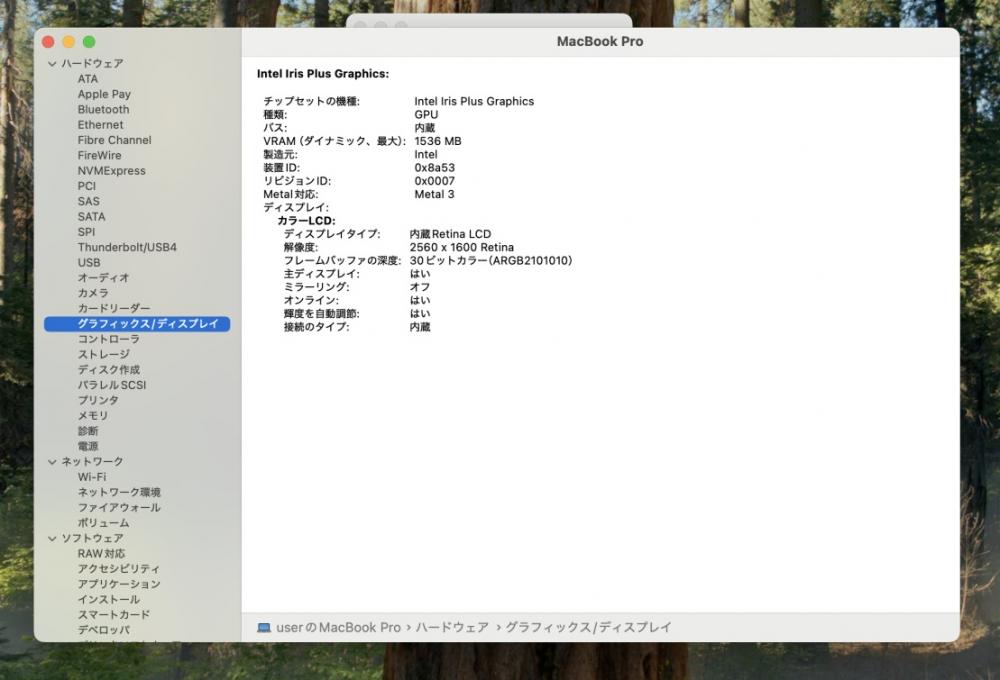Click resolution 2560 x 1600 Retina

[462, 248]
